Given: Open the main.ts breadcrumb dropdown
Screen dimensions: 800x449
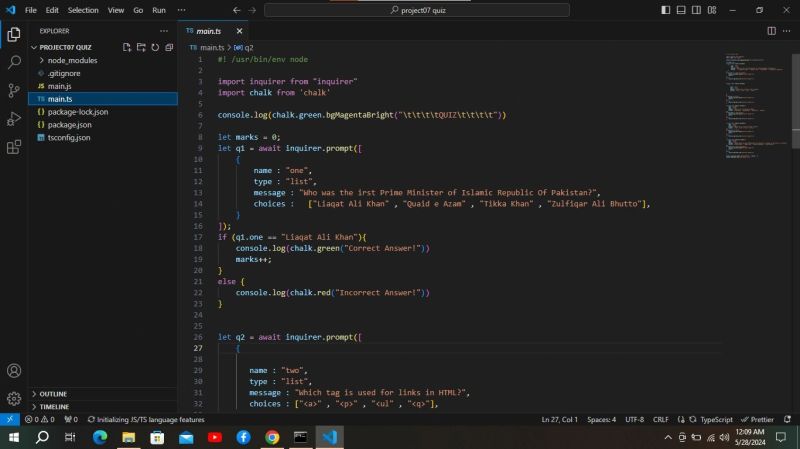Looking at the screenshot, I should click(207, 47).
